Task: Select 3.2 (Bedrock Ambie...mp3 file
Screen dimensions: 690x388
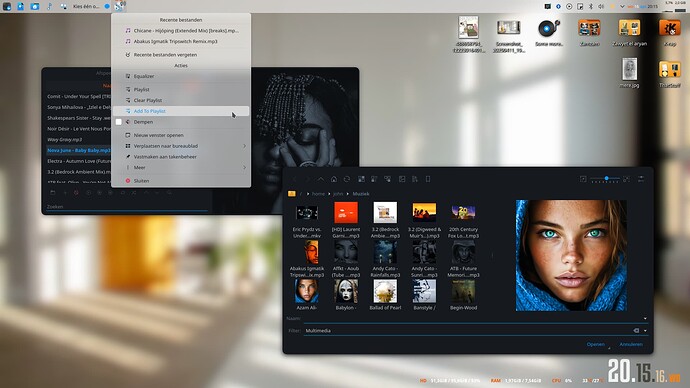Action: click(385, 220)
